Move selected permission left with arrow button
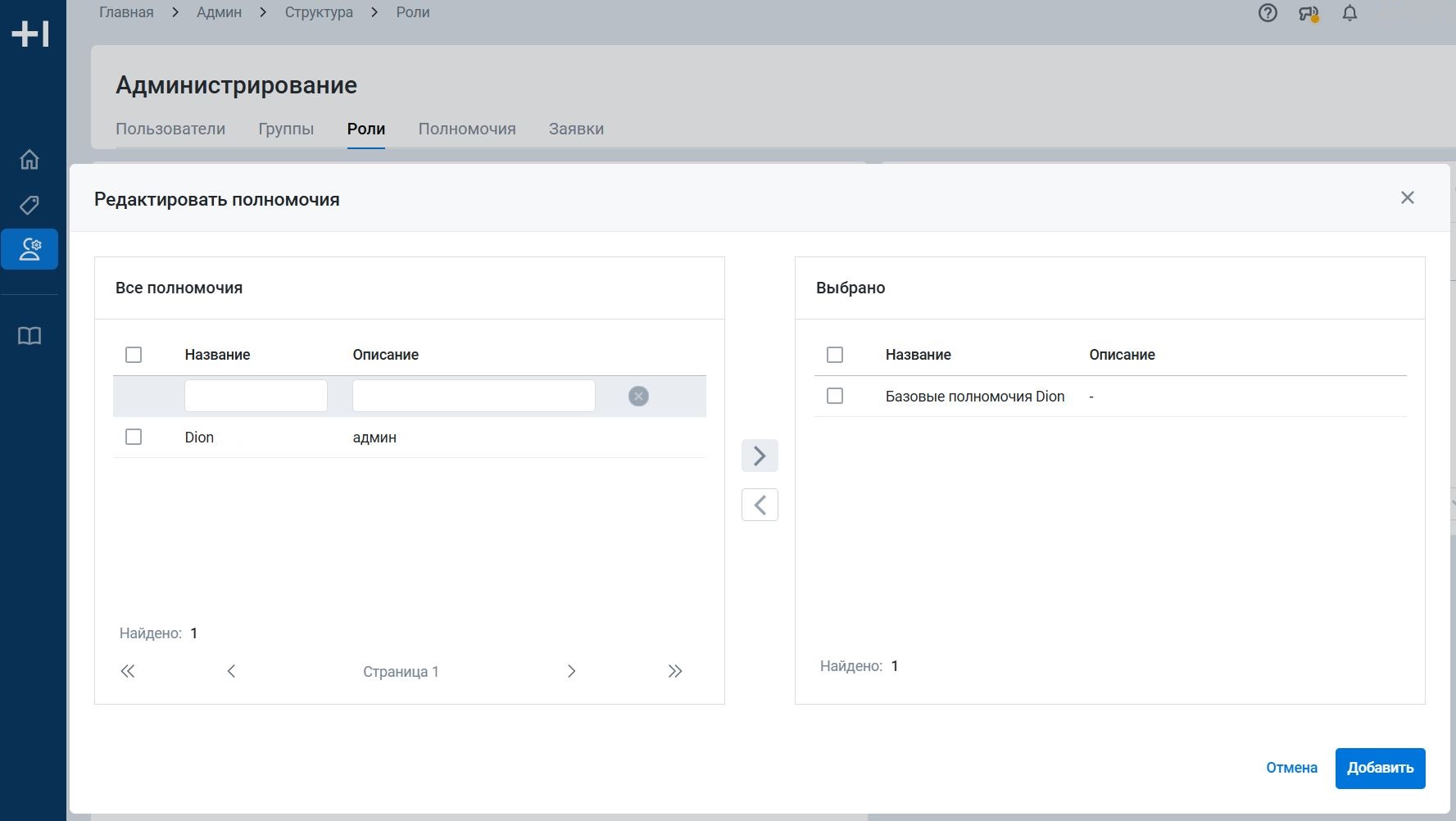This screenshot has height=821, width=1456. coord(760,505)
